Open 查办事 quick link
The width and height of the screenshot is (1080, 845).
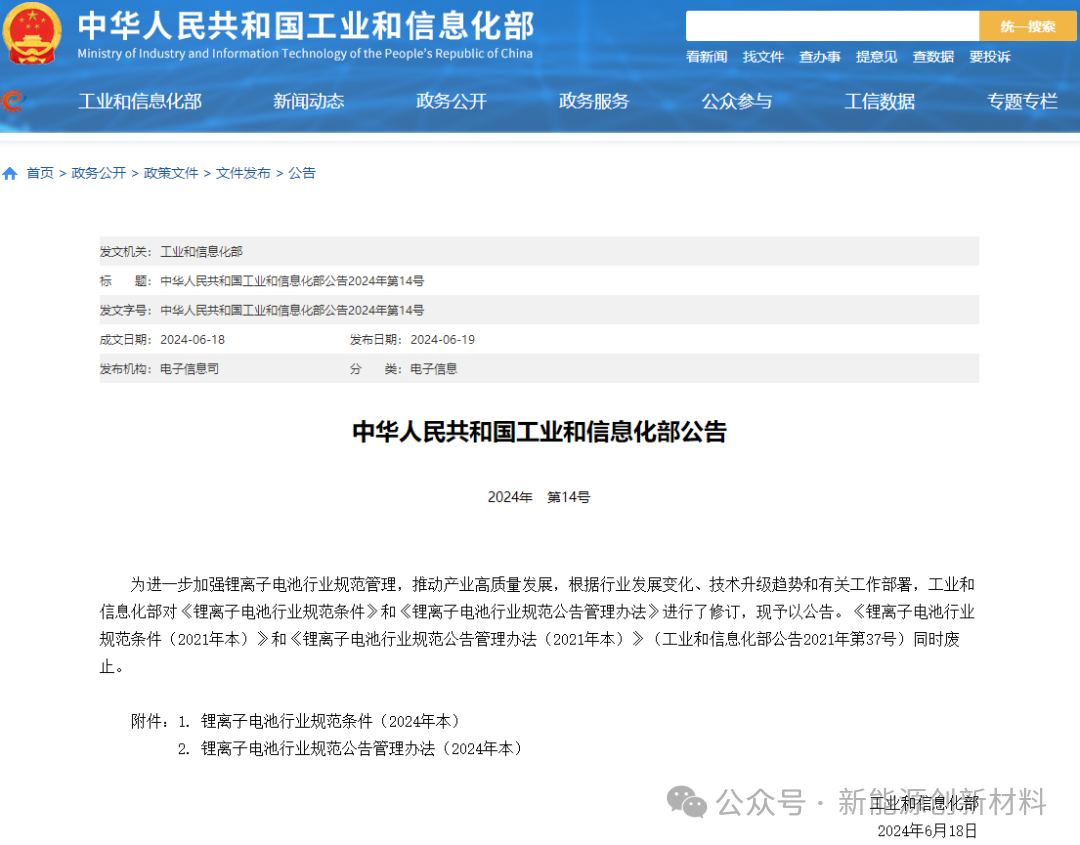pos(820,57)
